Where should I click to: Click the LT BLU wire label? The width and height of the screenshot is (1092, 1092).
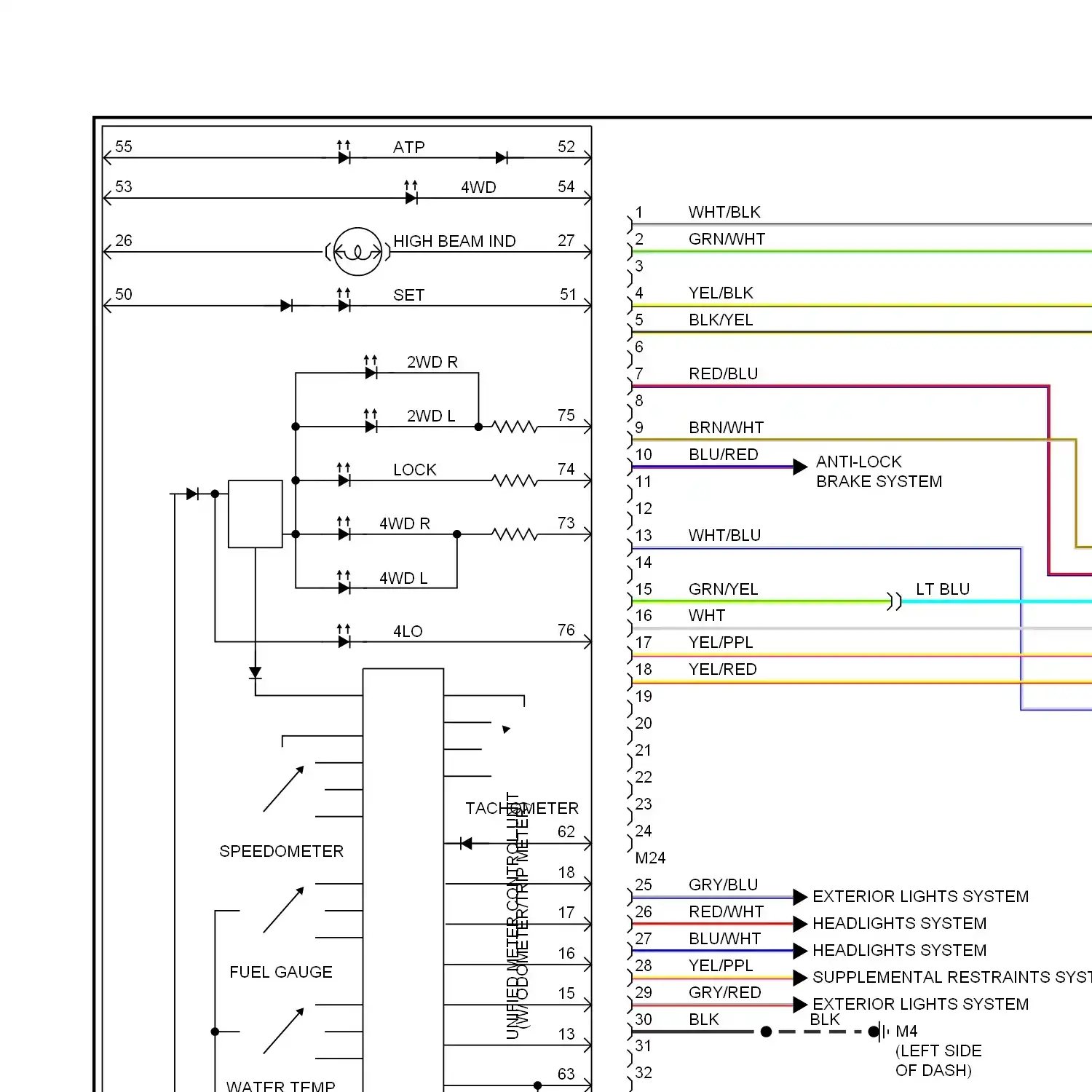coord(943,589)
